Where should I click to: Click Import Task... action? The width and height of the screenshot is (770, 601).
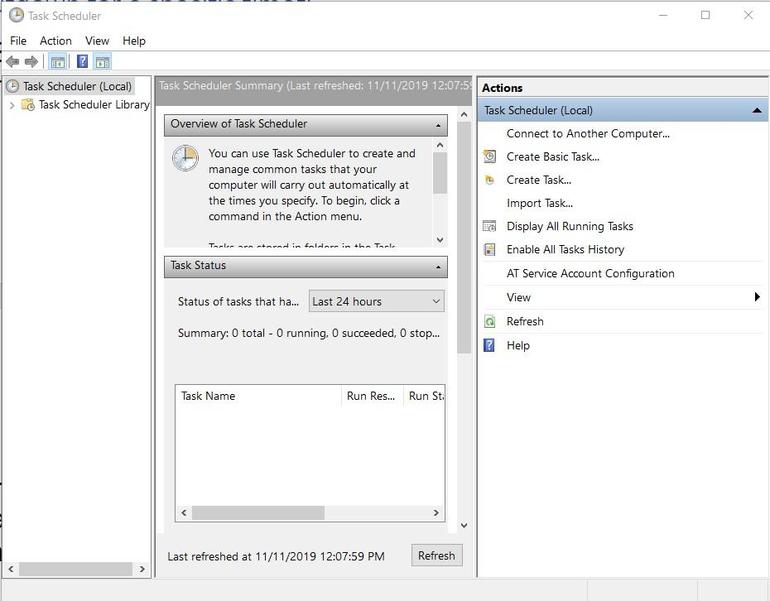click(x=540, y=203)
